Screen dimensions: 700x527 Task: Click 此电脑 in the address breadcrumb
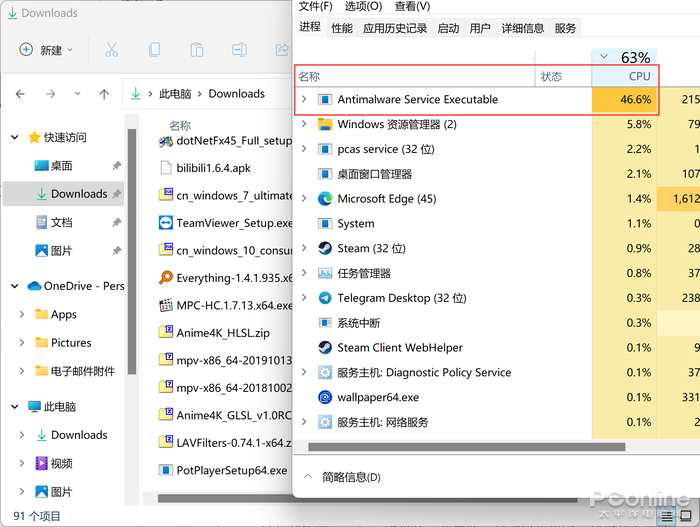click(x=175, y=94)
